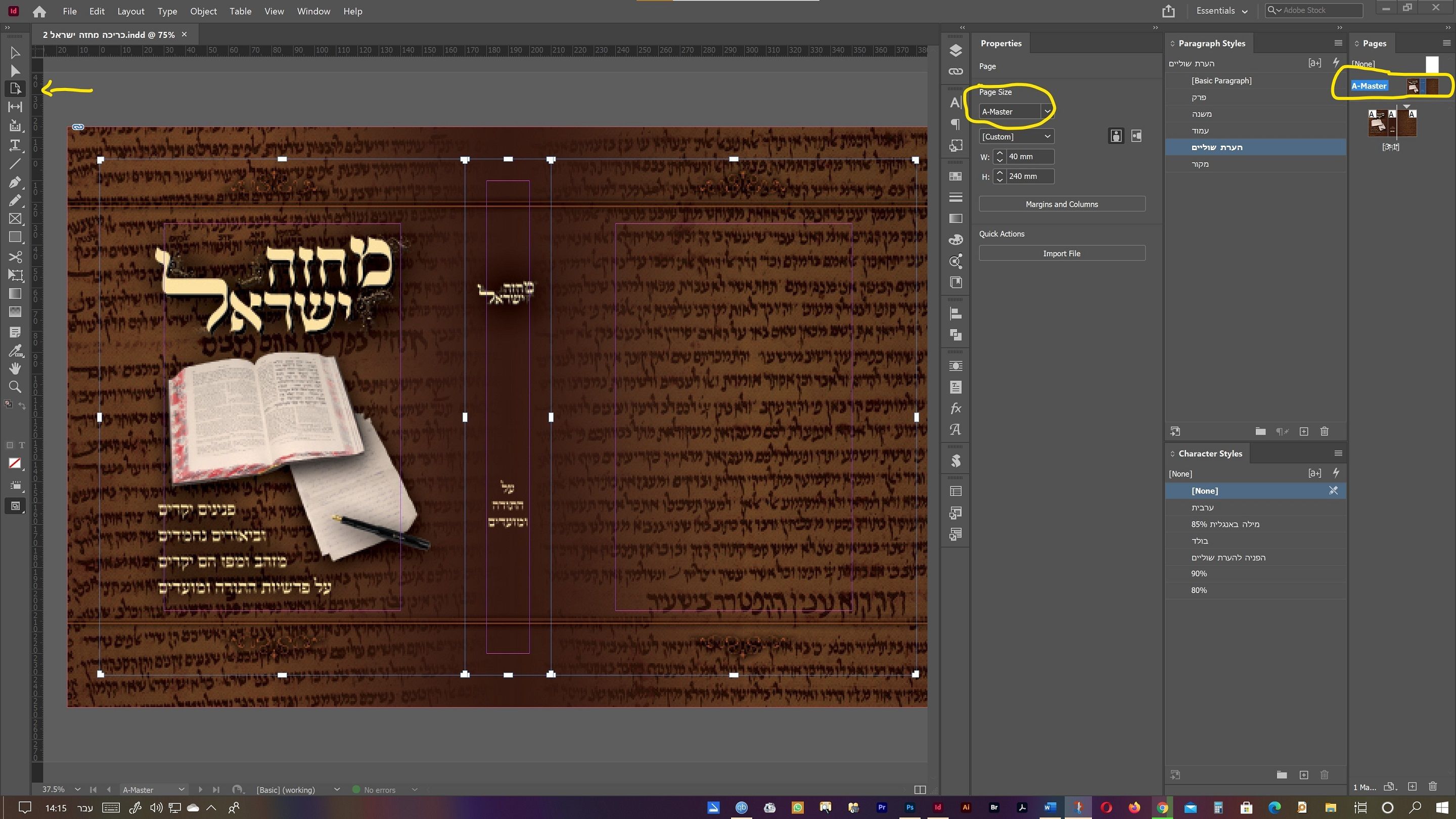Delete selected page in Pages panel
Image resolution: width=1456 pixels, height=819 pixels.
click(x=1432, y=786)
